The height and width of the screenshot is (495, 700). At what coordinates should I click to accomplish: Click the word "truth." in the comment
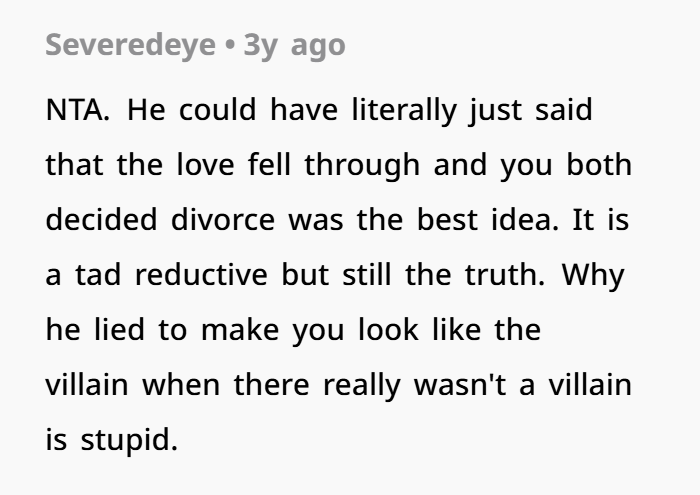[505, 275]
